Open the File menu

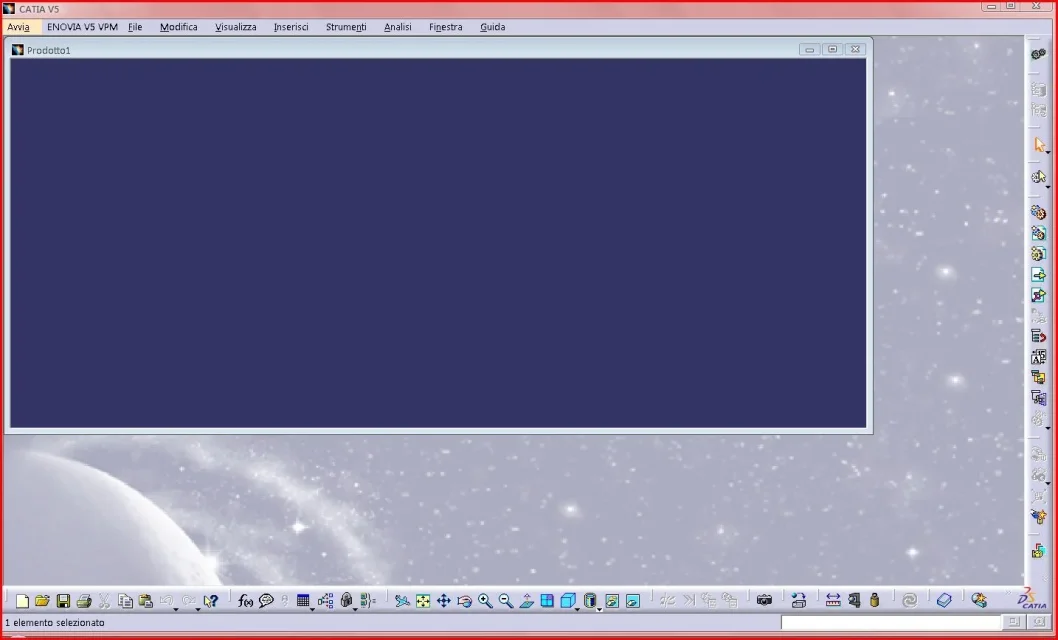click(135, 27)
